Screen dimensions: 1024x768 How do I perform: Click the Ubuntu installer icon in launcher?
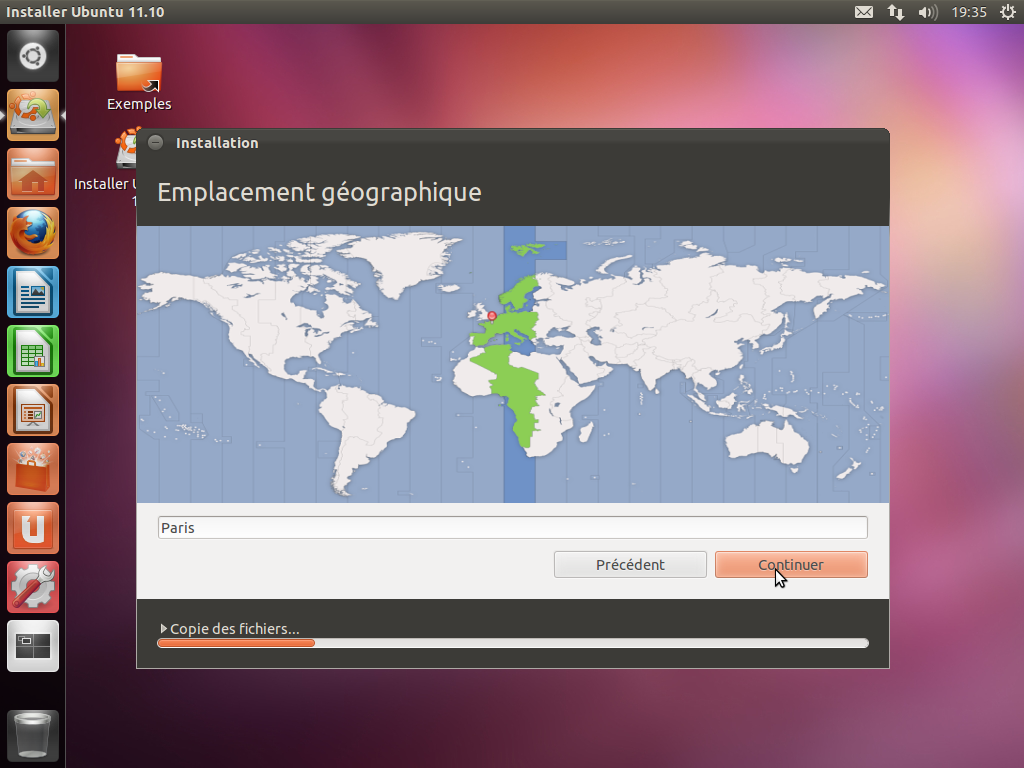(x=33, y=115)
